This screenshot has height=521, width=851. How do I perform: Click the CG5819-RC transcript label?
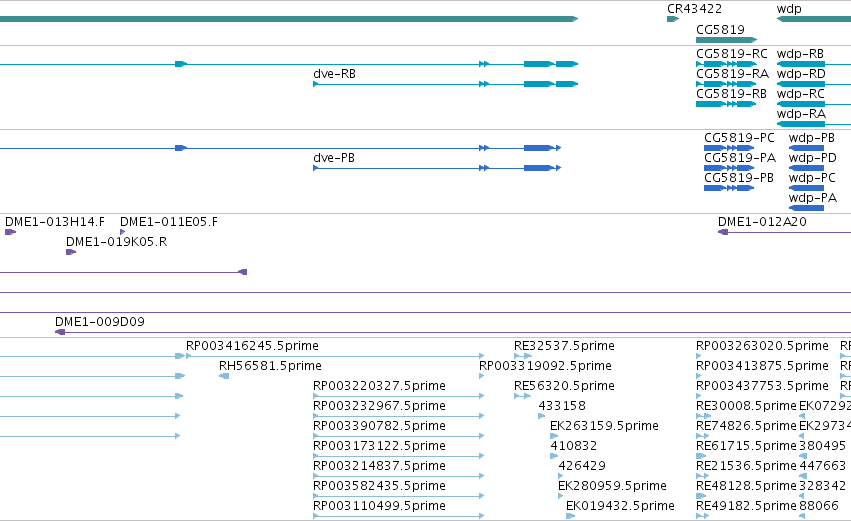pyautogui.click(x=732, y=54)
